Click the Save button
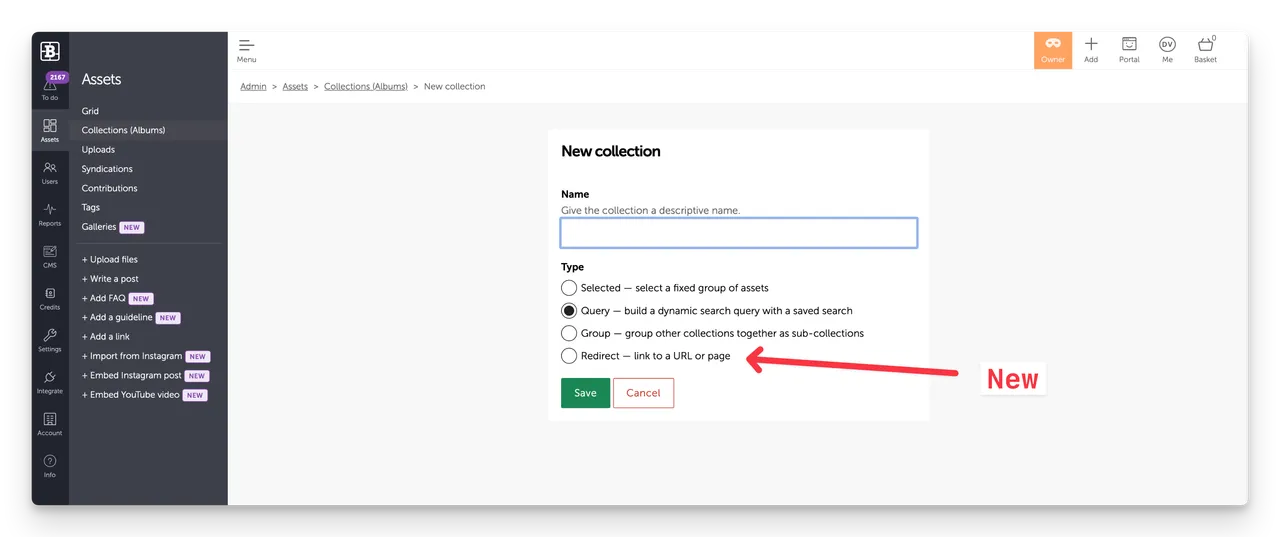Screen dimensions: 1280x537 (x=585, y=393)
